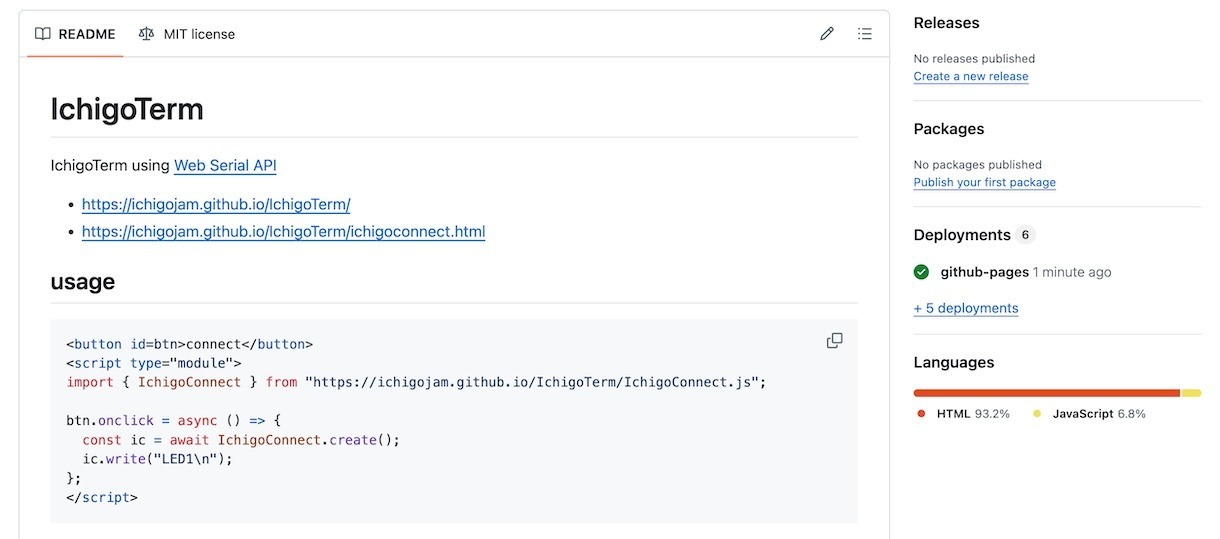Click the red HTML segment of language bar
The image size is (1220, 539).
(1047, 393)
